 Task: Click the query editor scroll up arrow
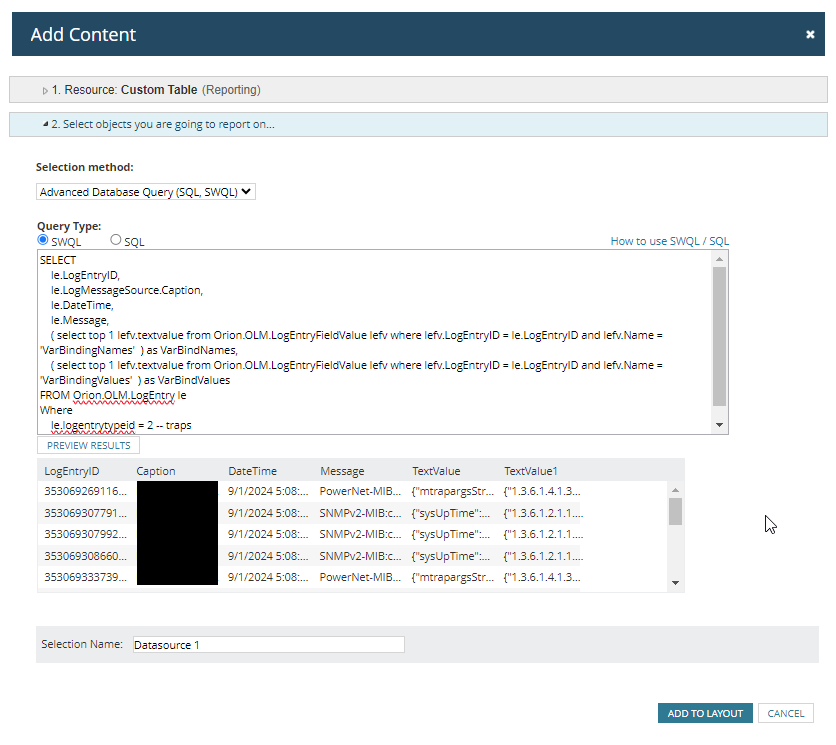click(719, 259)
